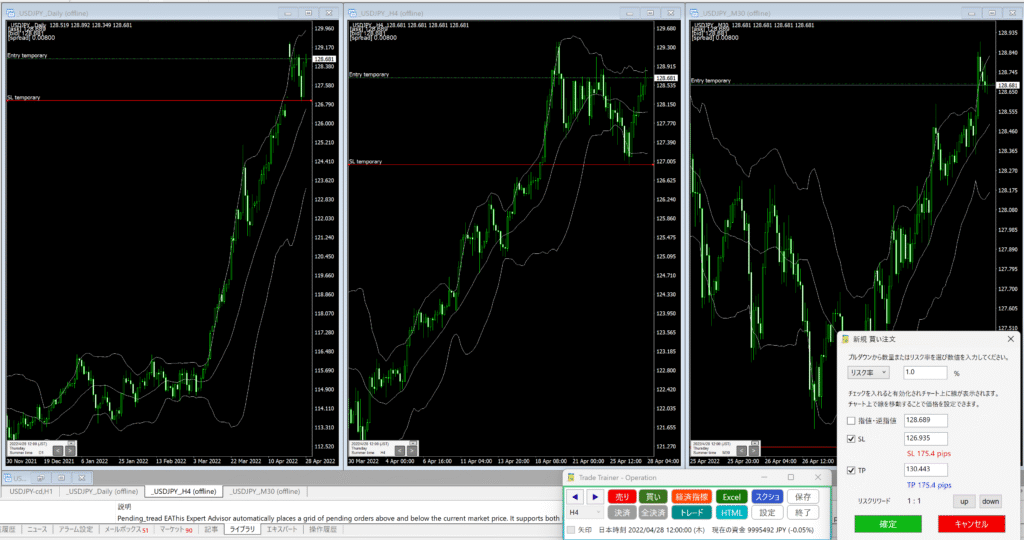Screen dimensions: 1024x540
Task: Uncheck the TP checkbox
Action: click(851, 470)
